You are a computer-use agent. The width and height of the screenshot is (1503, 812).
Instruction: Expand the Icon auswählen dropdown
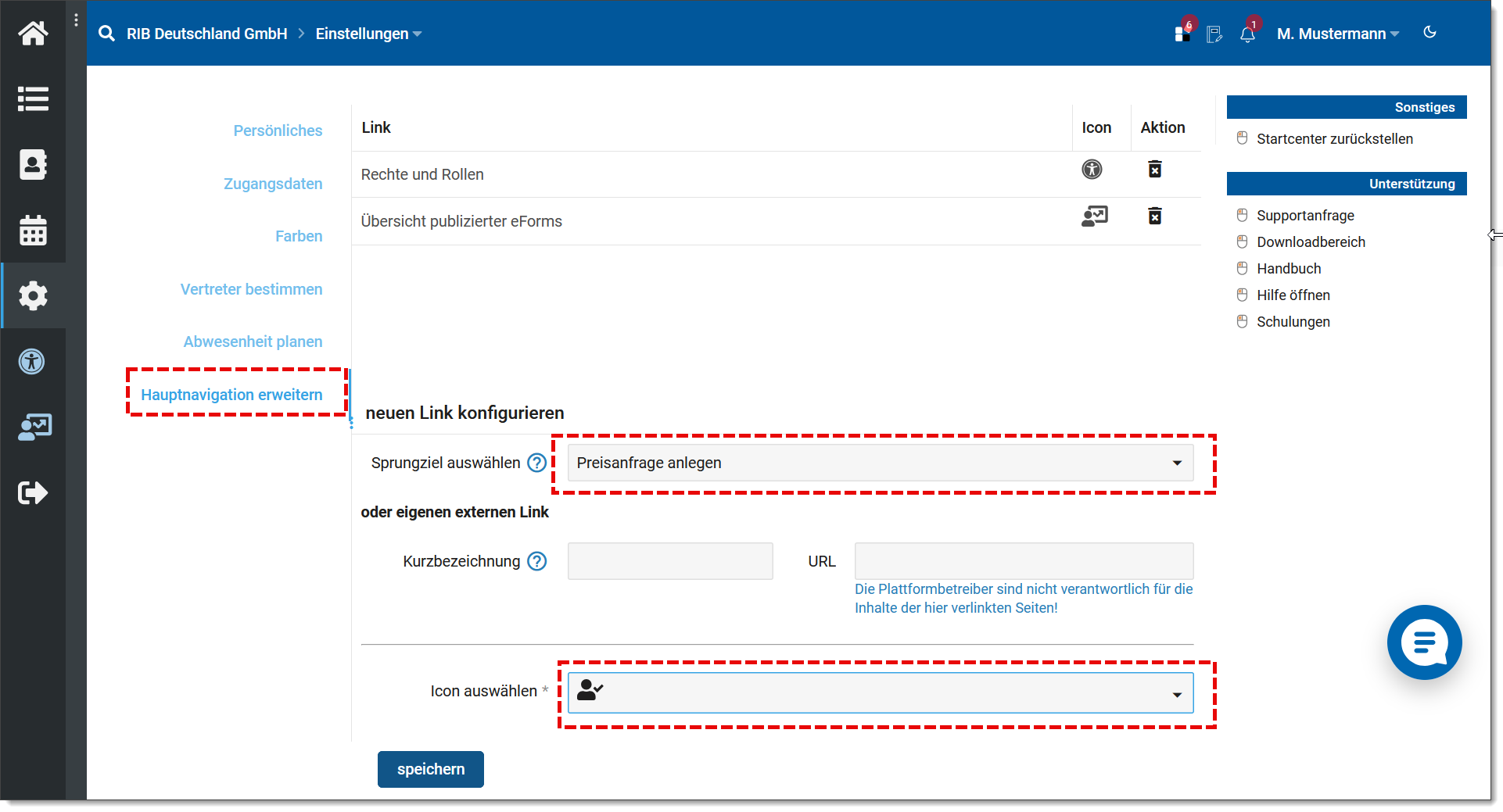881,693
